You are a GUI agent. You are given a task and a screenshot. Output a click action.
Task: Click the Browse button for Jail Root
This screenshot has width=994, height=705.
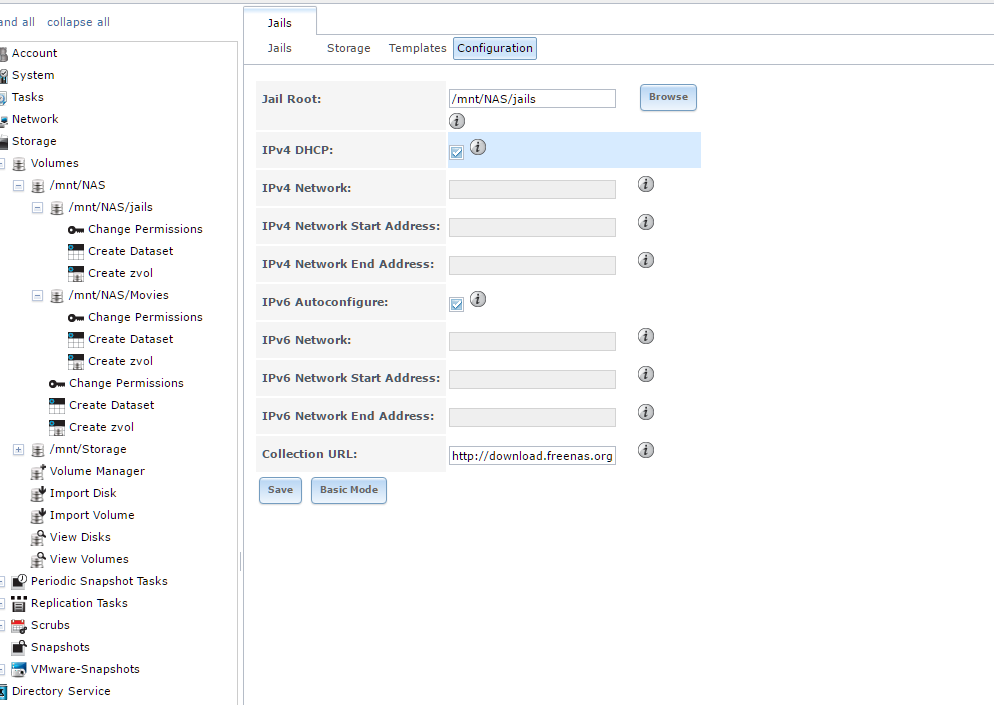point(668,97)
